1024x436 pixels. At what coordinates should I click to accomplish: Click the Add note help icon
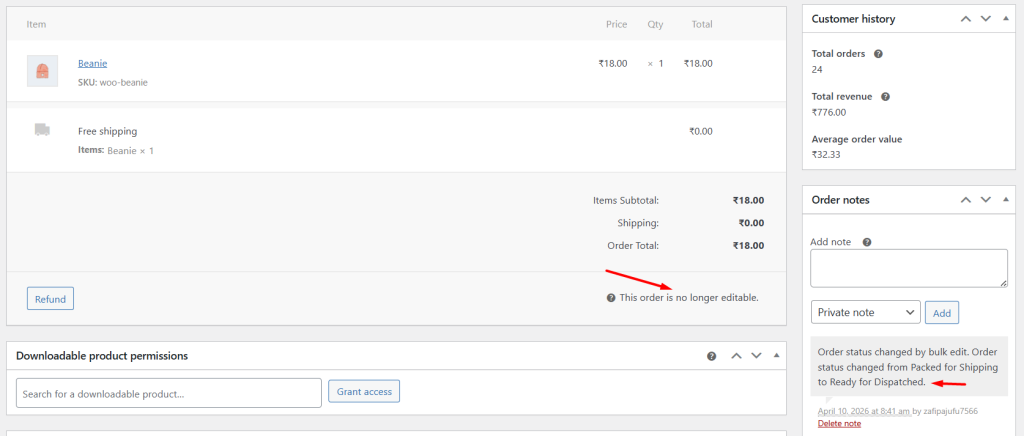coord(866,242)
